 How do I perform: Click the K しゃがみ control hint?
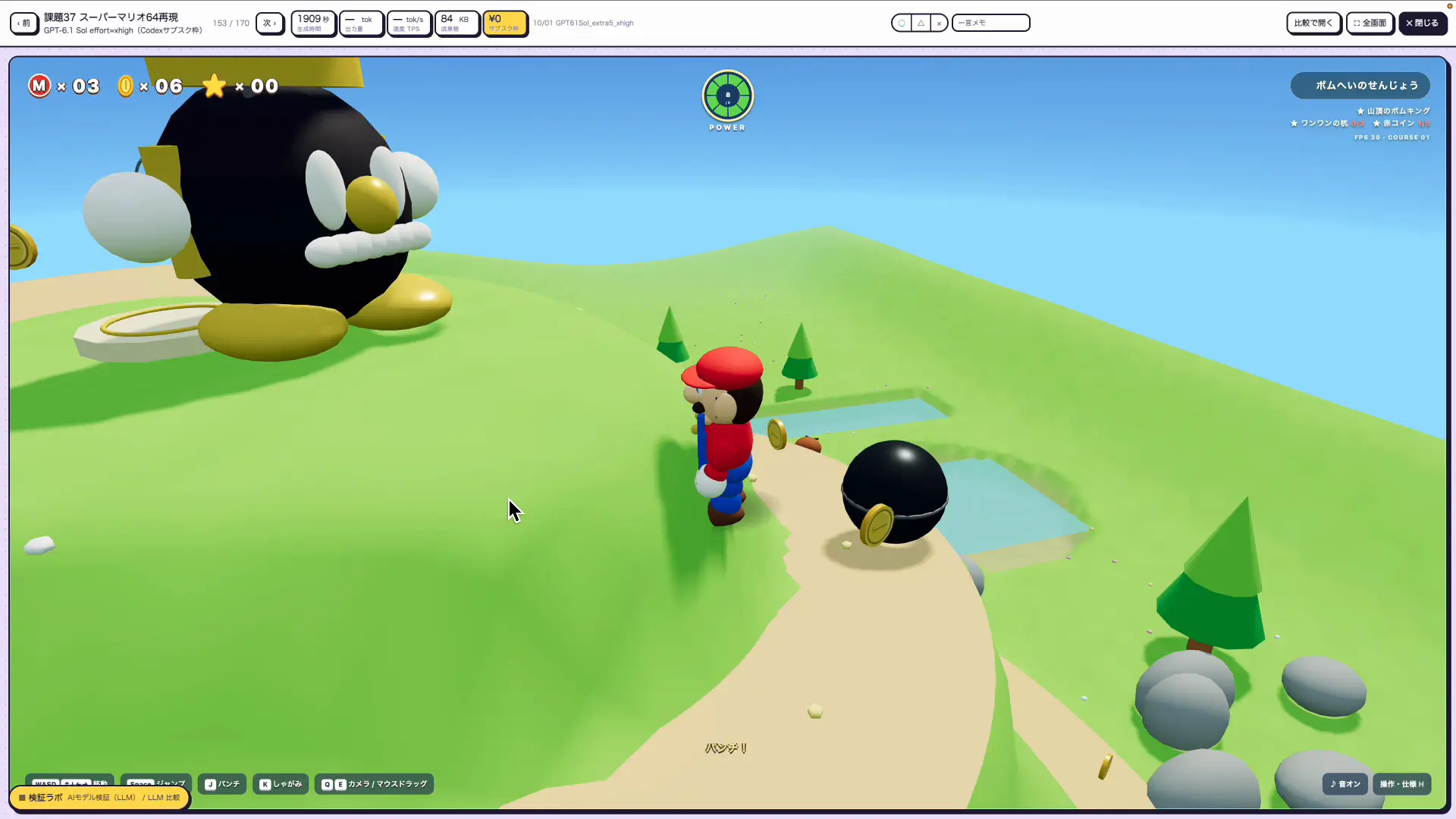pos(281,784)
